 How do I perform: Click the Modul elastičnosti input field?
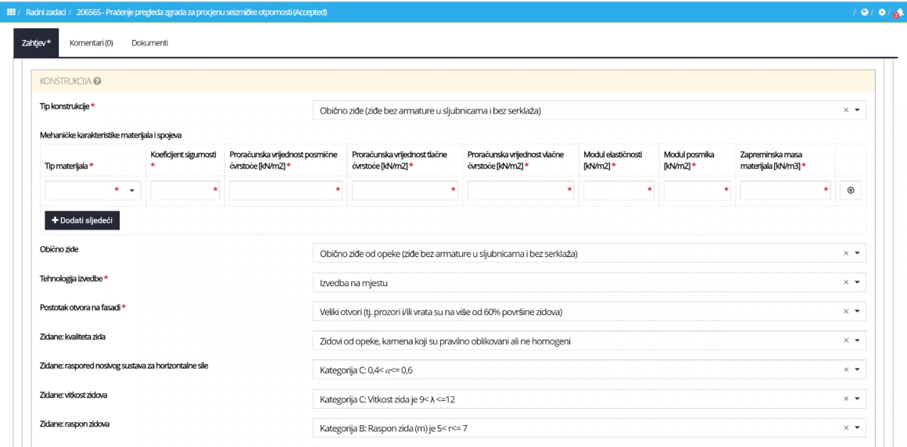(x=619, y=190)
